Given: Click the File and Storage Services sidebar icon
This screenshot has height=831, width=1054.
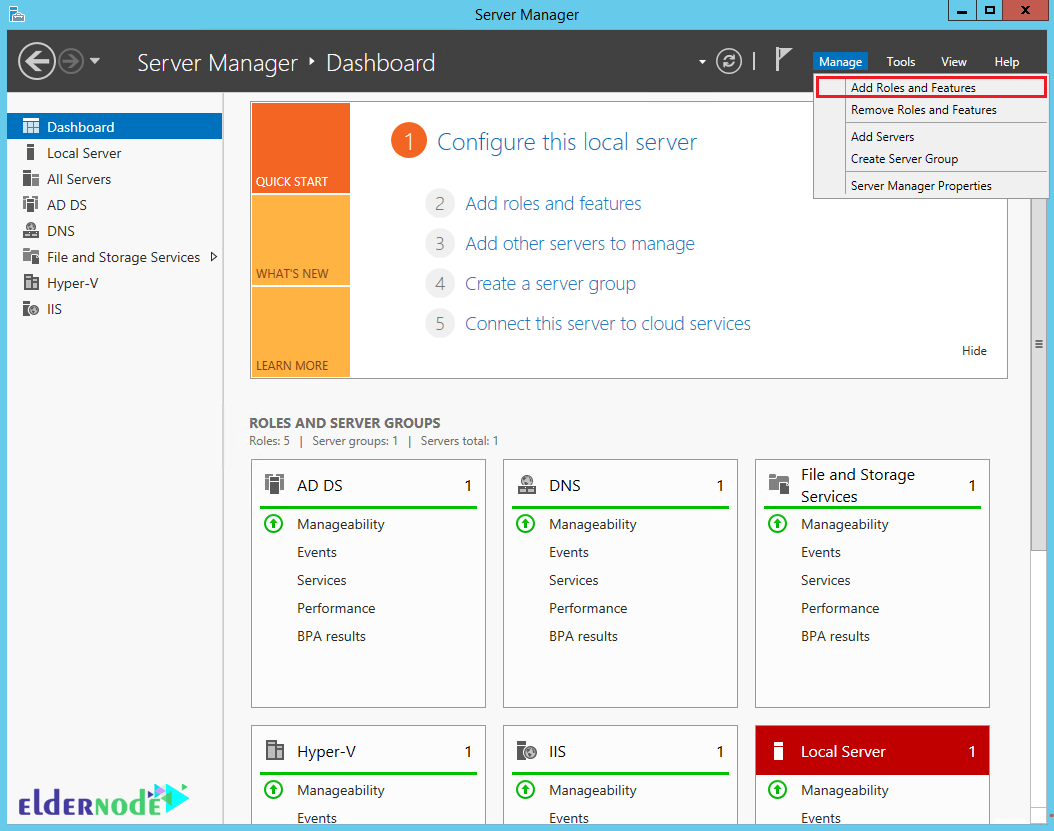Looking at the screenshot, I should pyautogui.click(x=31, y=256).
